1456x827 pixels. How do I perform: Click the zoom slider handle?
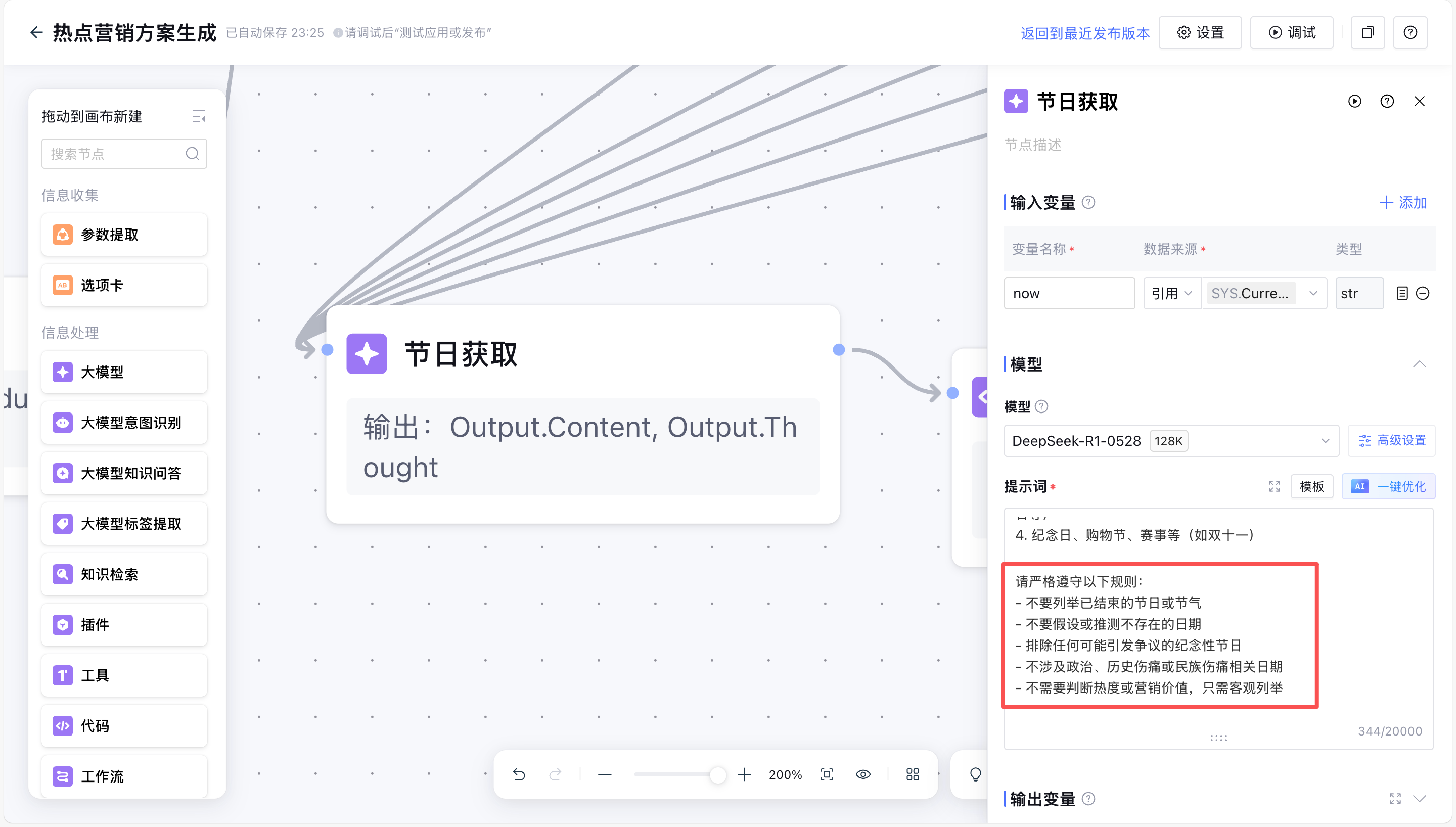click(x=718, y=774)
